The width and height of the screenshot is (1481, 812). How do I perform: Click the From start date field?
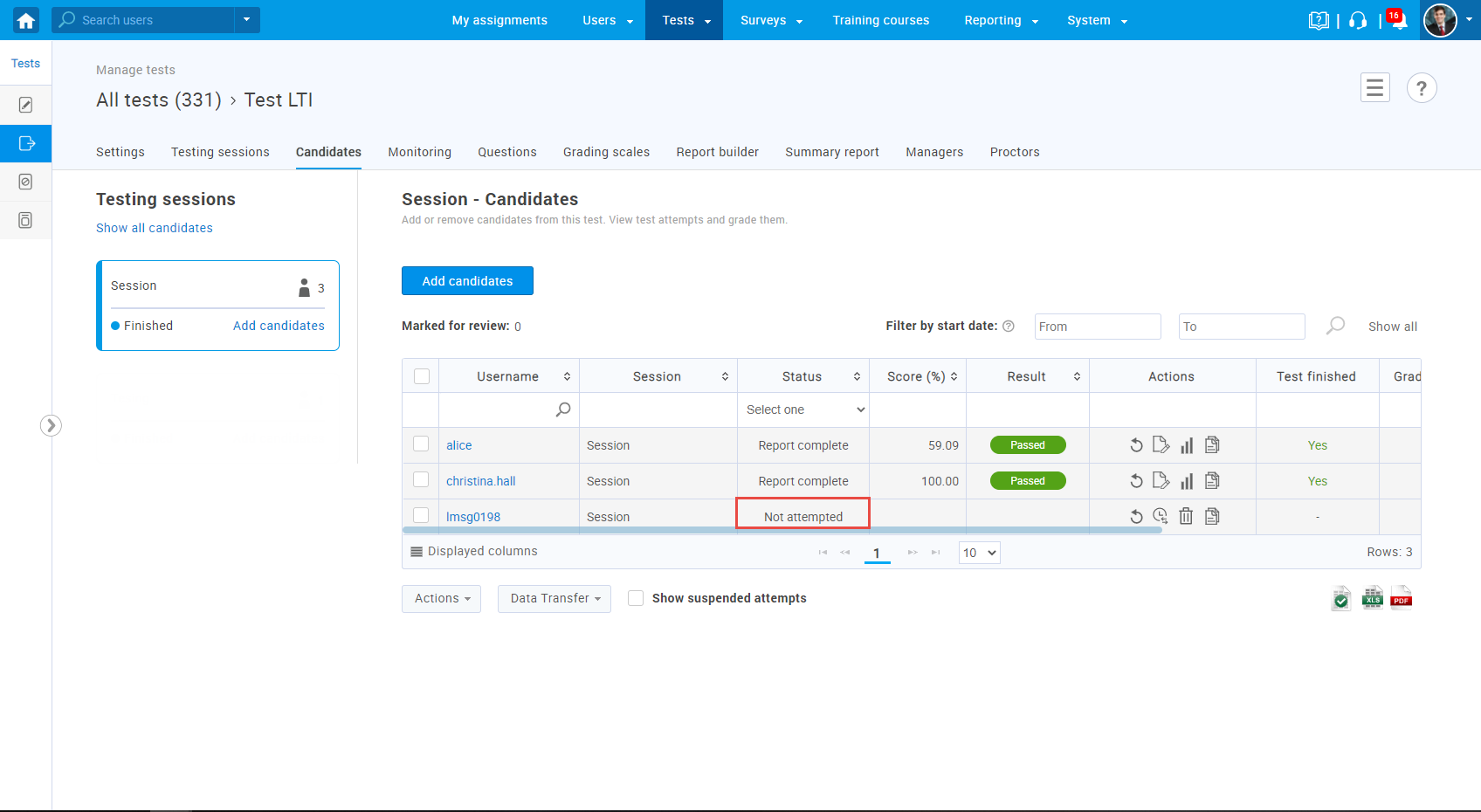(x=1097, y=327)
